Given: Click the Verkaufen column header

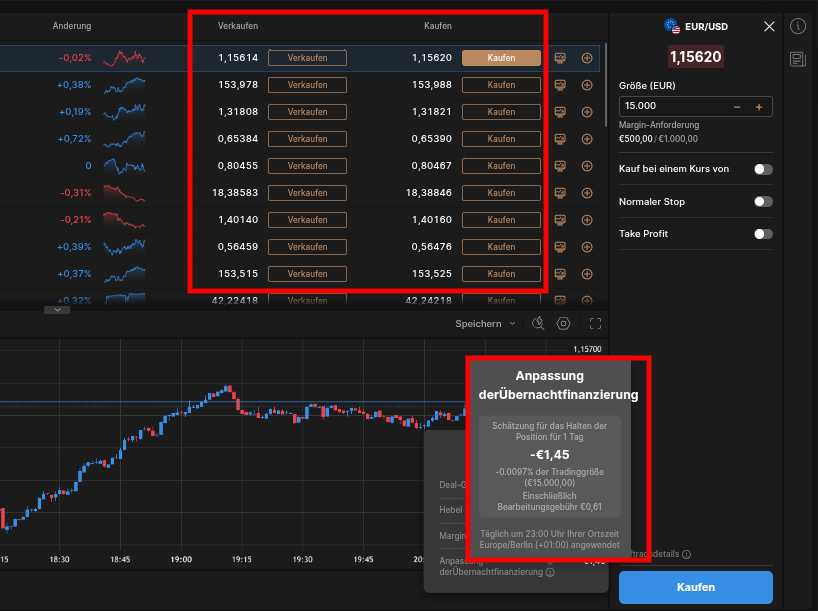Looking at the screenshot, I should point(238,25).
